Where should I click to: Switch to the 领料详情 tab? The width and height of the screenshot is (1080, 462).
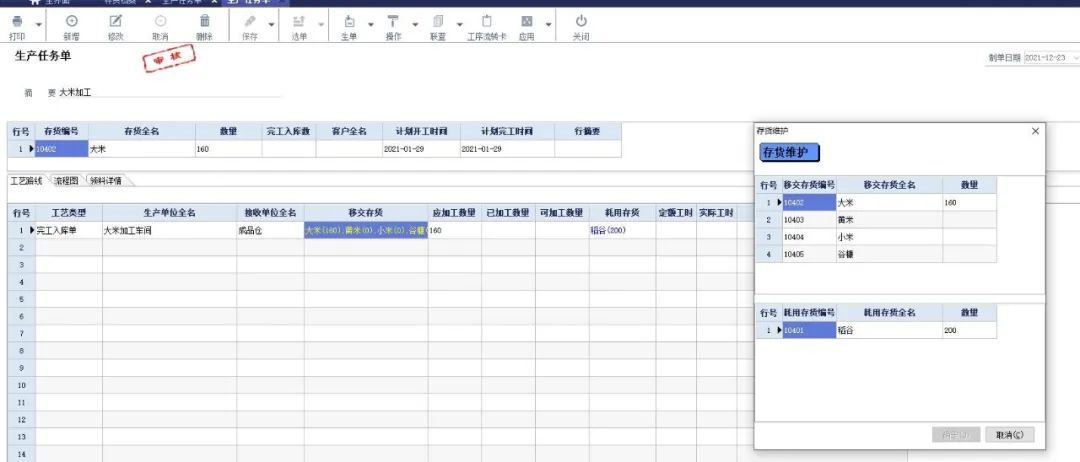106,181
